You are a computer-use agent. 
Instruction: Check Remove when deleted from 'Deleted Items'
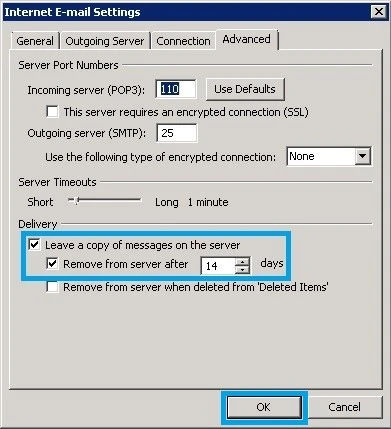[52, 287]
